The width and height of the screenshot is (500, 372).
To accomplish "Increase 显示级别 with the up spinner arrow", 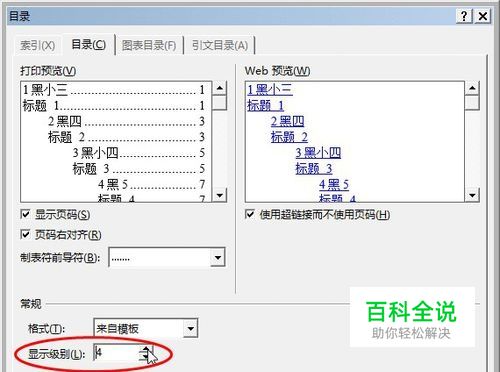I will pos(146,349).
